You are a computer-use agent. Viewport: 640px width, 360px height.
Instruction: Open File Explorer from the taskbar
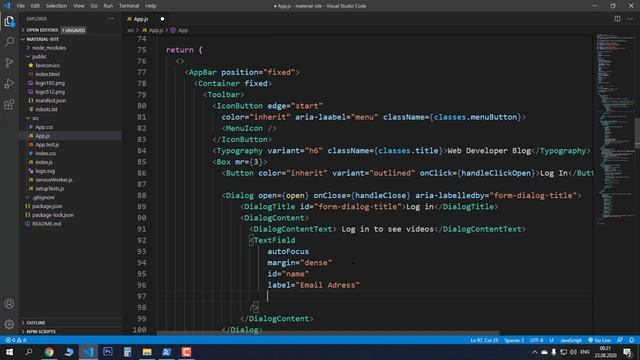click(x=147, y=352)
